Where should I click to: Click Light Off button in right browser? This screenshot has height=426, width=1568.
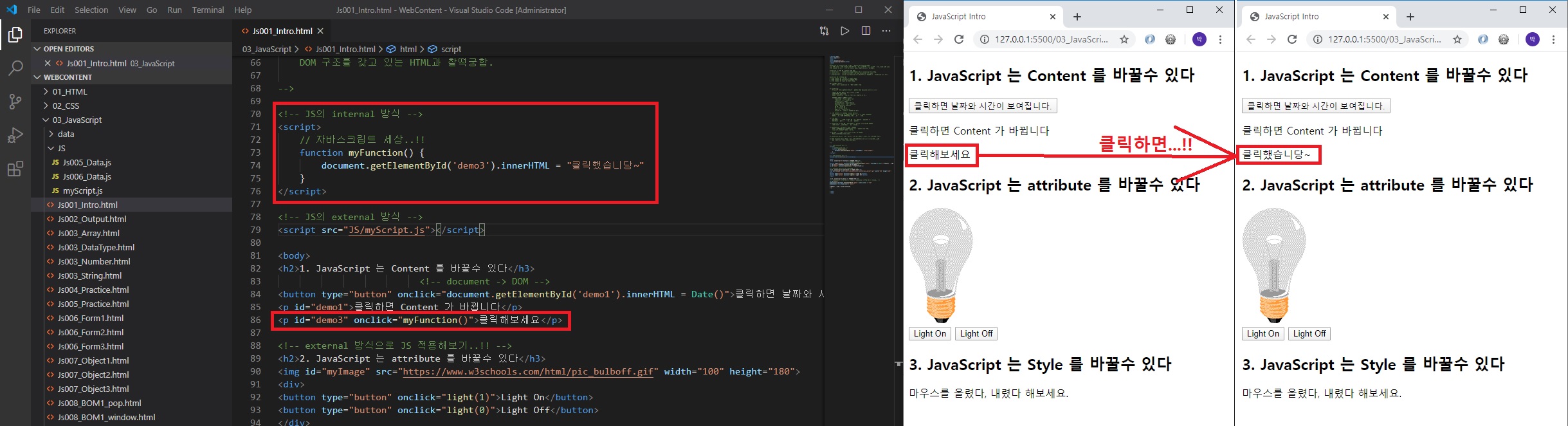pos(1309,333)
